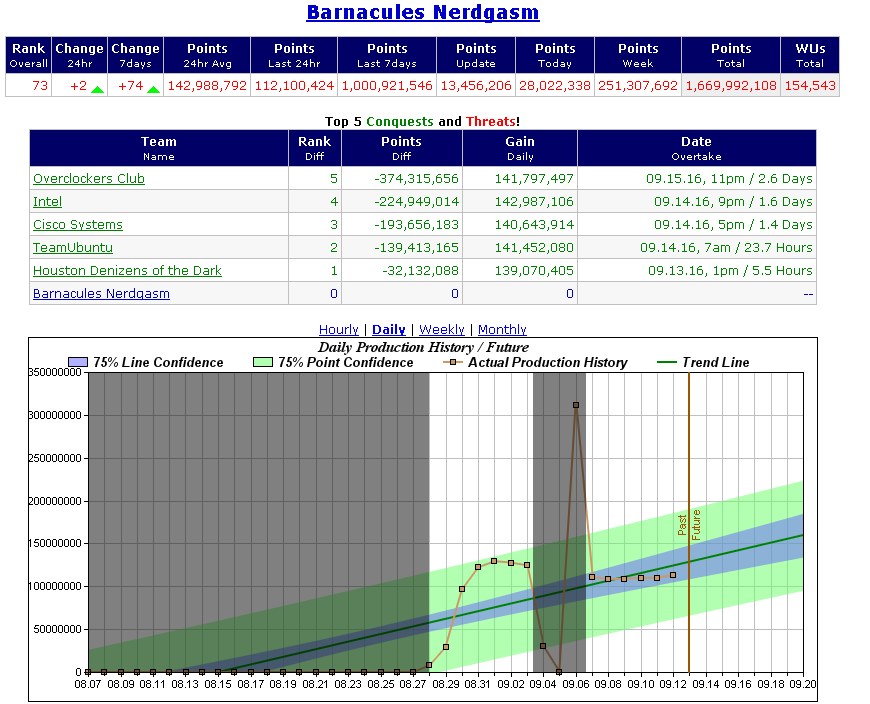Select Points Last 24hr value 112,100,424

[x=294, y=85]
